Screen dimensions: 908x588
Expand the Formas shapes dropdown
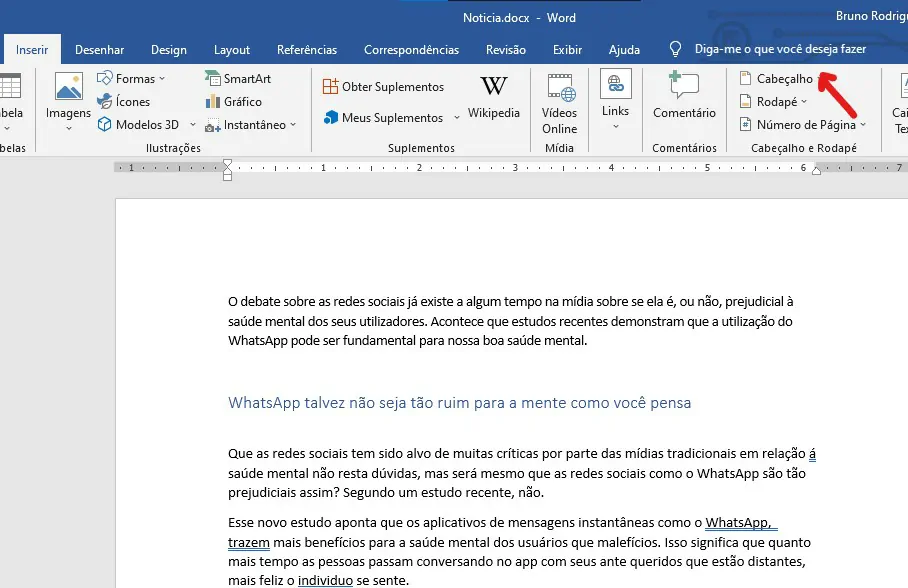(x=162, y=78)
